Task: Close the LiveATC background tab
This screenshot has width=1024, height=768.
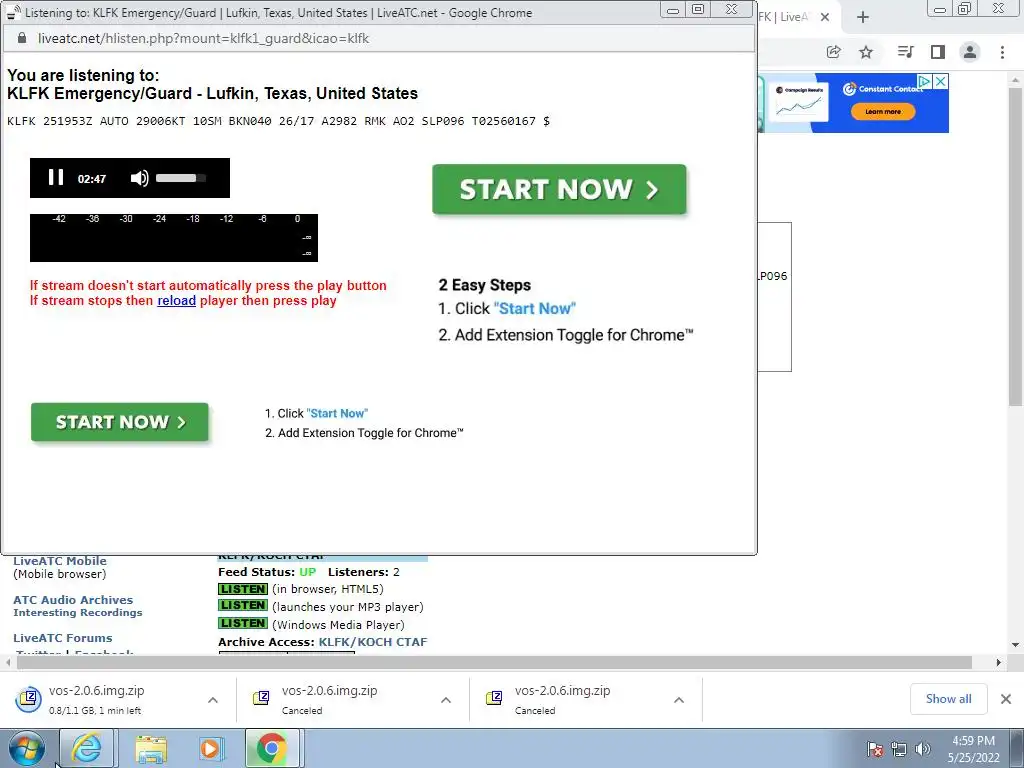Action: pos(825,17)
